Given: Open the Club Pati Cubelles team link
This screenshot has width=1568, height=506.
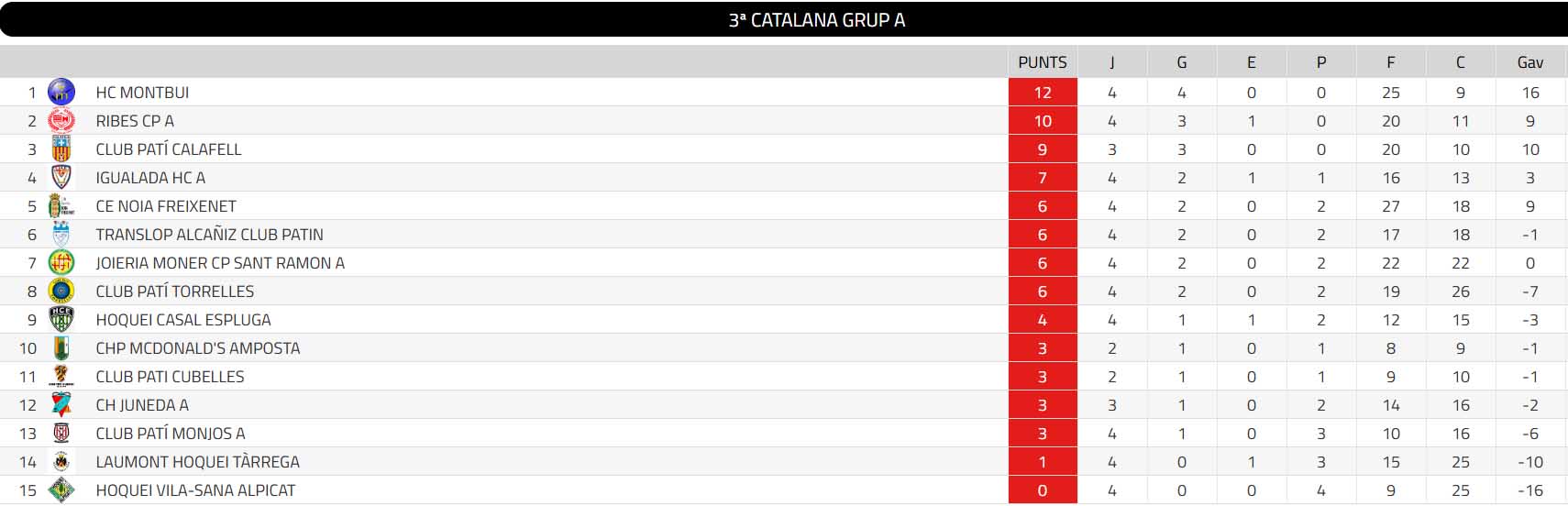Looking at the screenshot, I should [x=170, y=377].
